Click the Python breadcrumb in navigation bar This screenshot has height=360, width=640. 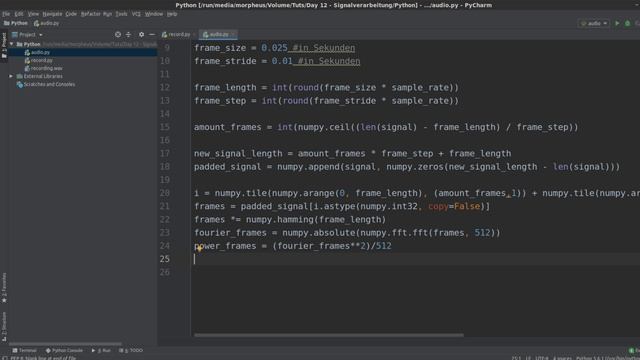coord(16,23)
